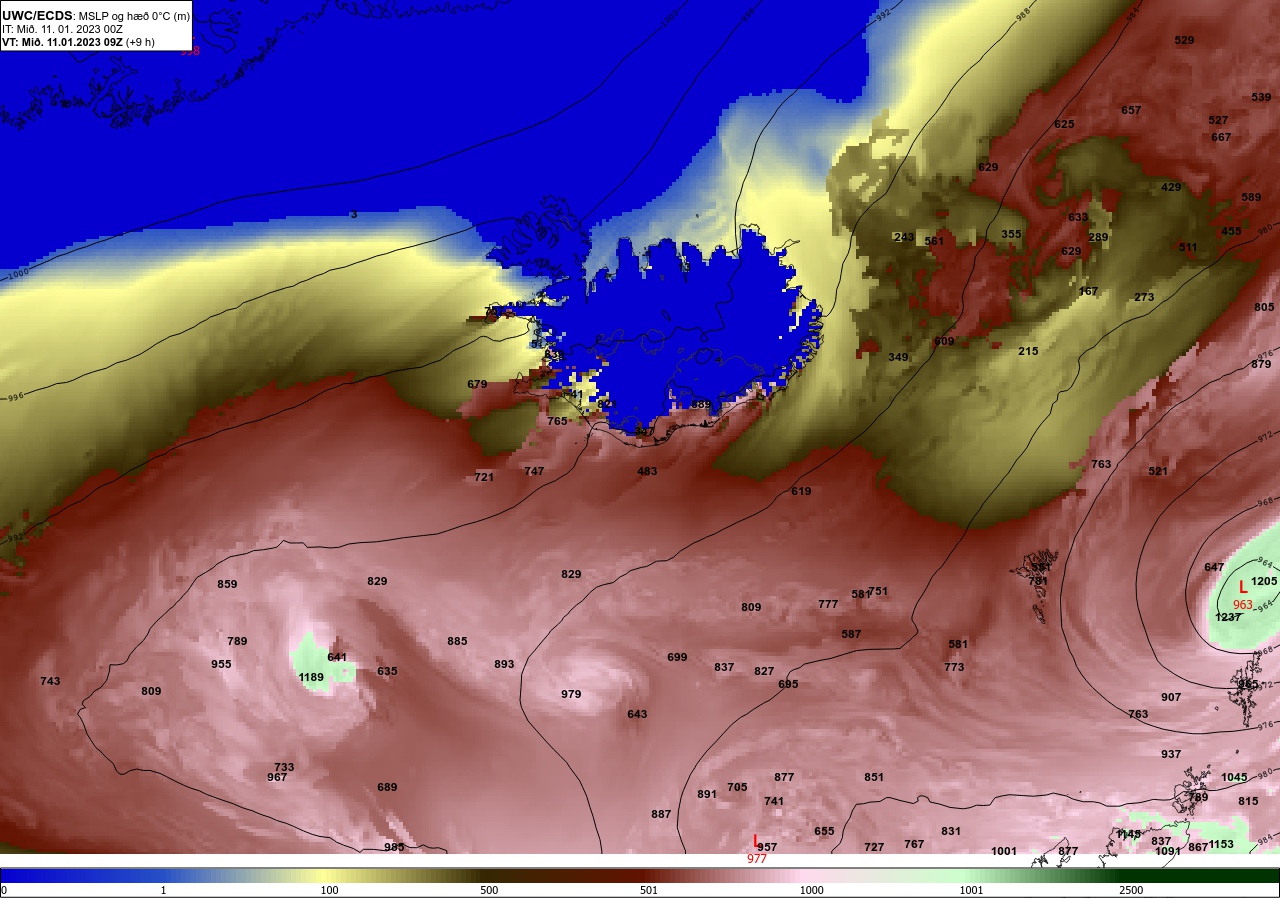Click the height value 885
The image size is (1280, 898).
point(457,641)
